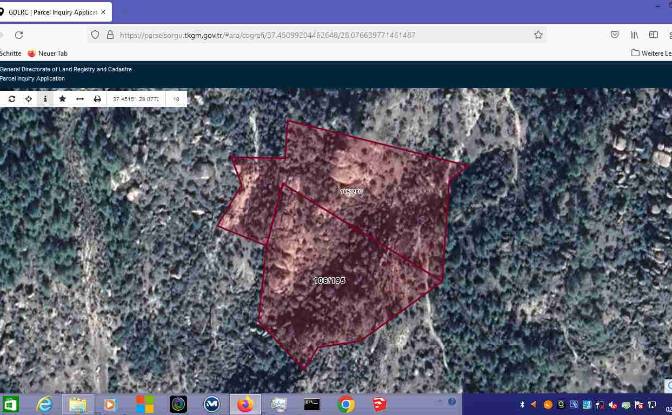Click the blue help icon in the taskbar
This screenshot has height=415, width=672.
click(x=452, y=402)
